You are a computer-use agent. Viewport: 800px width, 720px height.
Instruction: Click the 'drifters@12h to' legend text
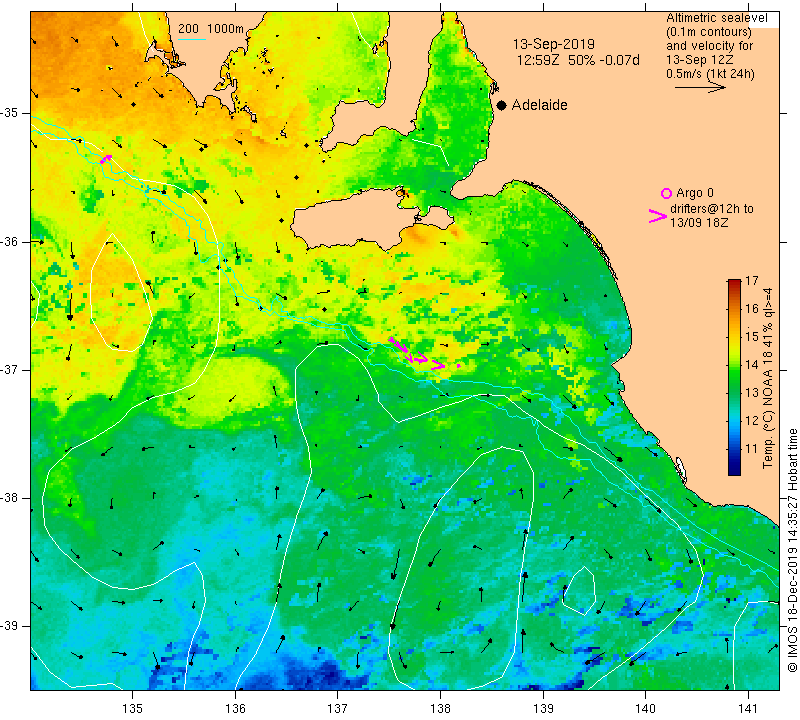tap(712, 209)
